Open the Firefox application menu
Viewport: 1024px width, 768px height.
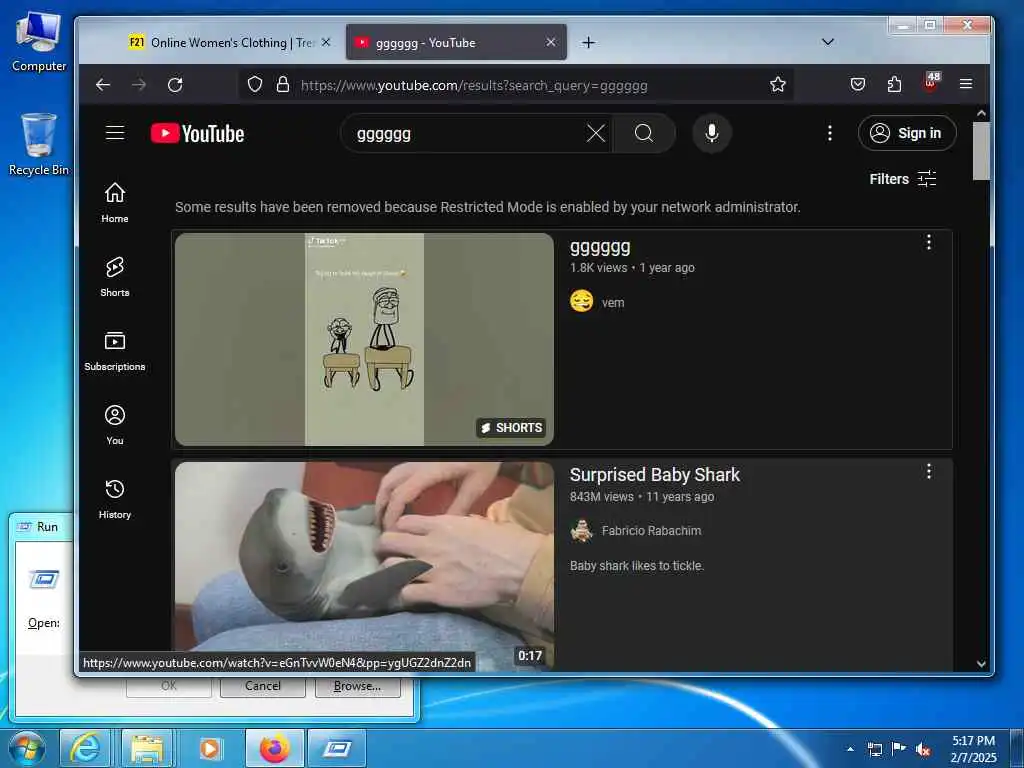[x=966, y=84]
